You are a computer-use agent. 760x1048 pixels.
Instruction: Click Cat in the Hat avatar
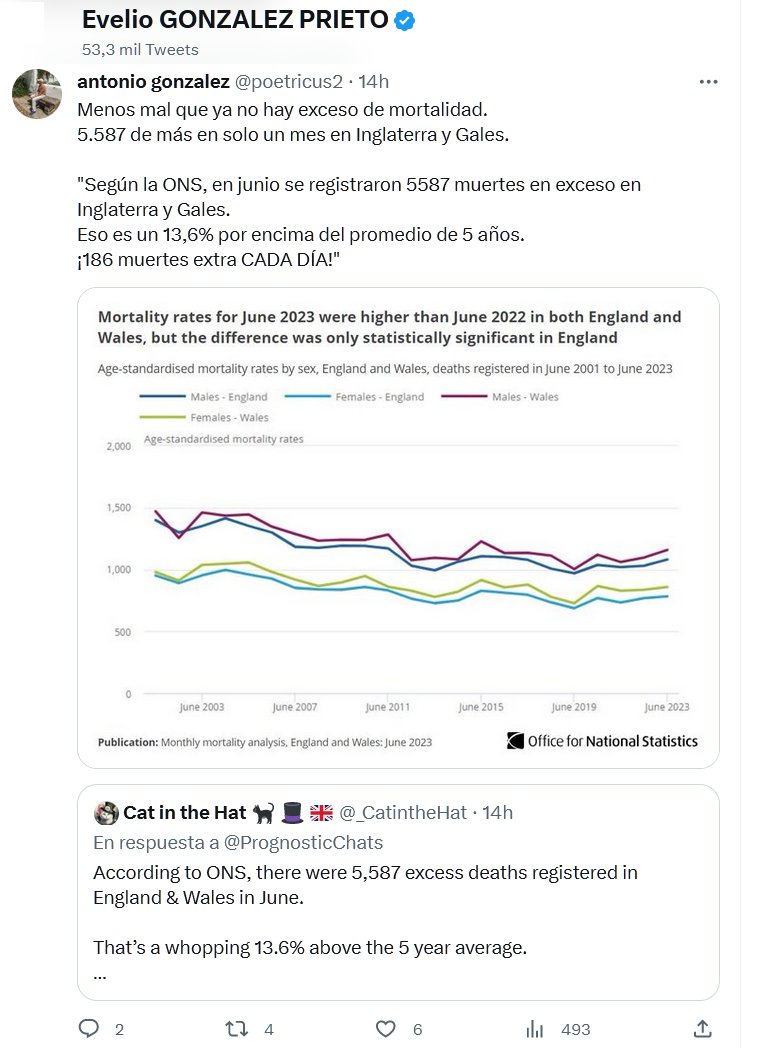[105, 812]
